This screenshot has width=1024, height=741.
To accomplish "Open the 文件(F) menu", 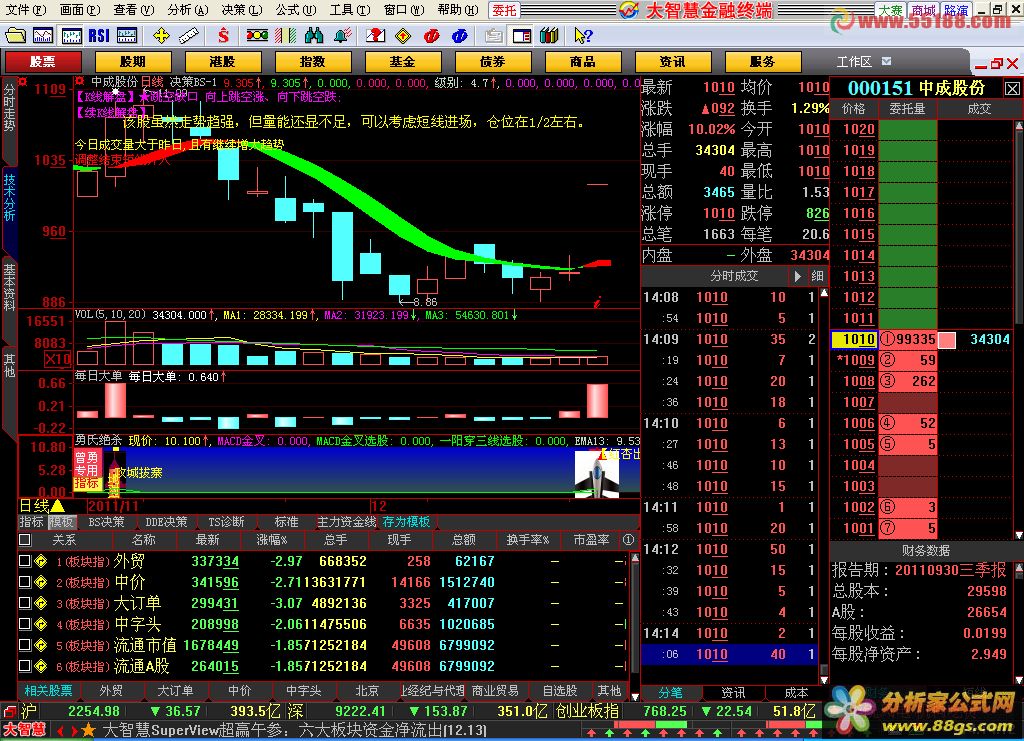I will click(x=25, y=10).
